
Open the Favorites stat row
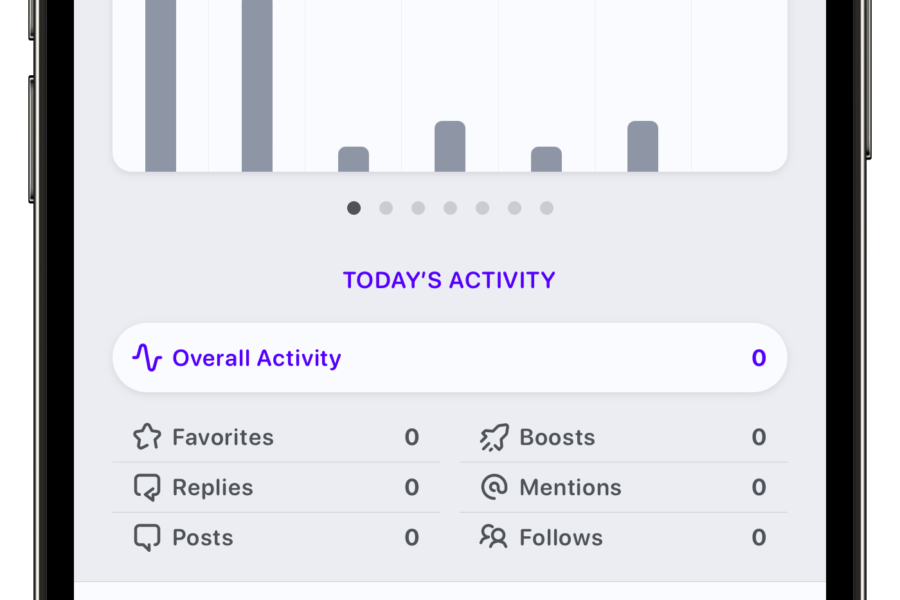(x=277, y=437)
